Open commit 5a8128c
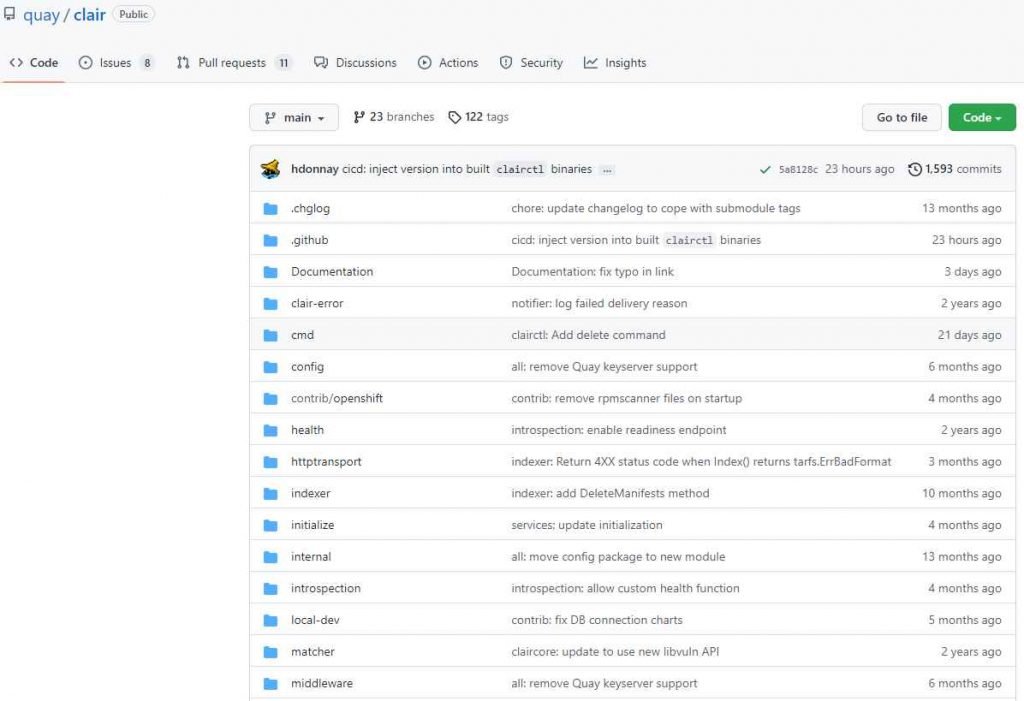 [798, 170]
